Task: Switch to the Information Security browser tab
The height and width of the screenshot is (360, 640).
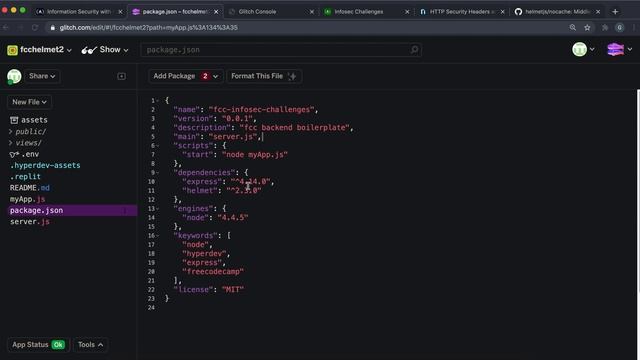Action: pos(79,12)
